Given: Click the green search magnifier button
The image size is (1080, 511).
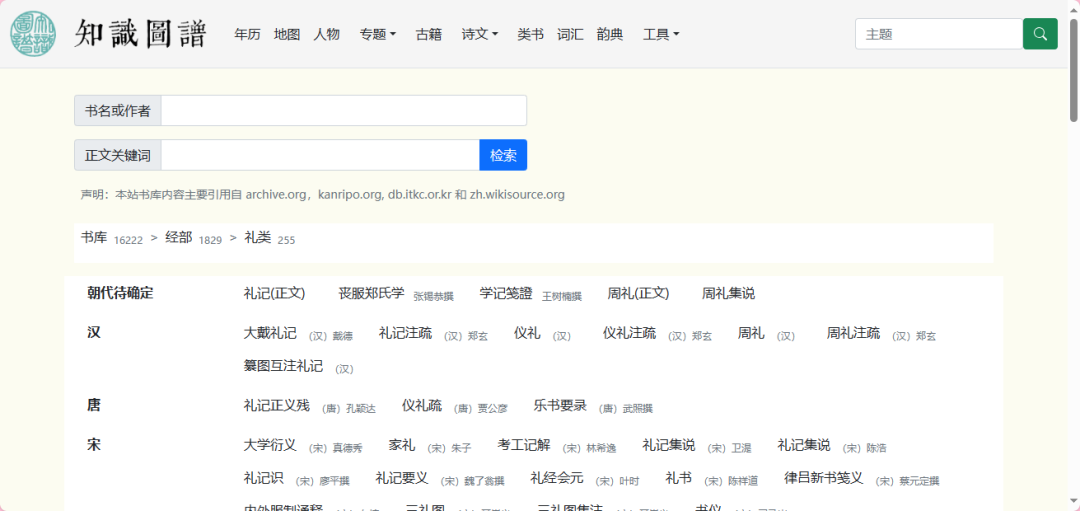Looking at the screenshot, I should point(1040,34).
